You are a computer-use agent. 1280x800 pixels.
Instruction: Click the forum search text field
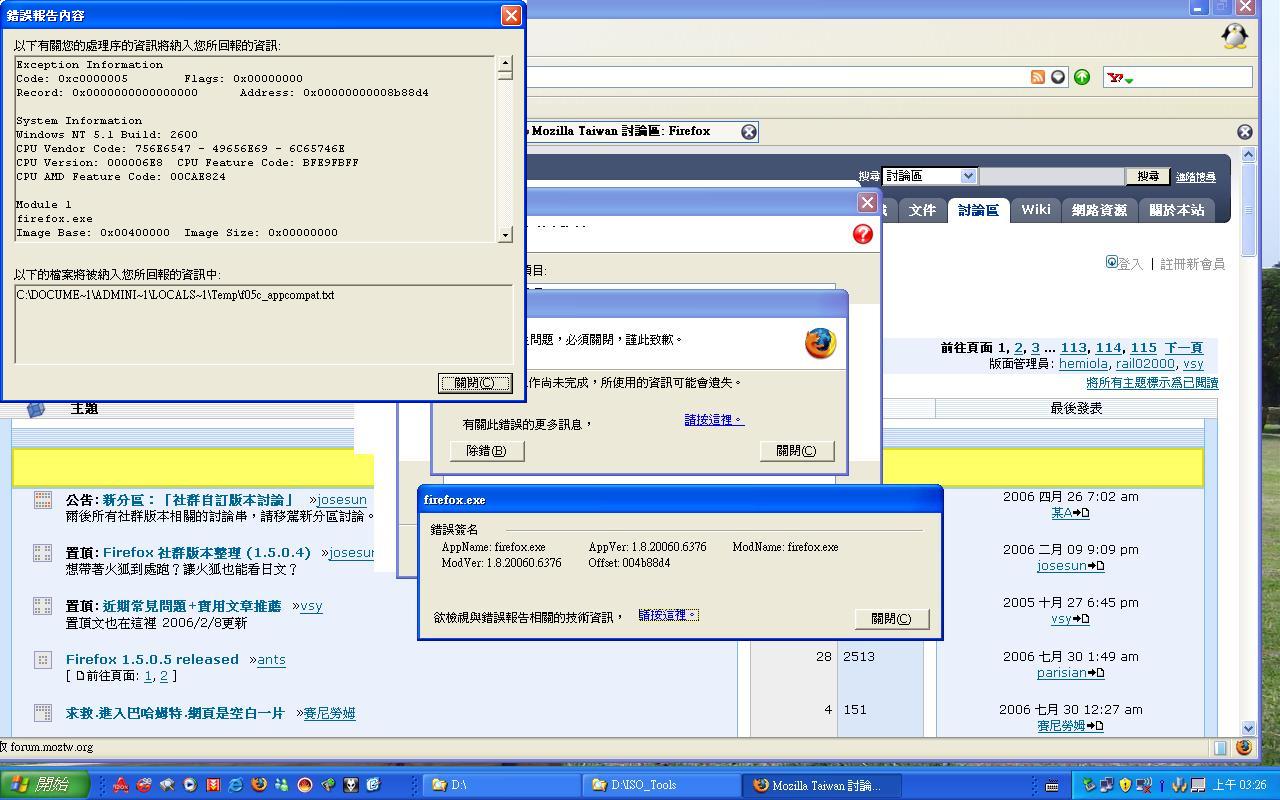(1051, 176)
